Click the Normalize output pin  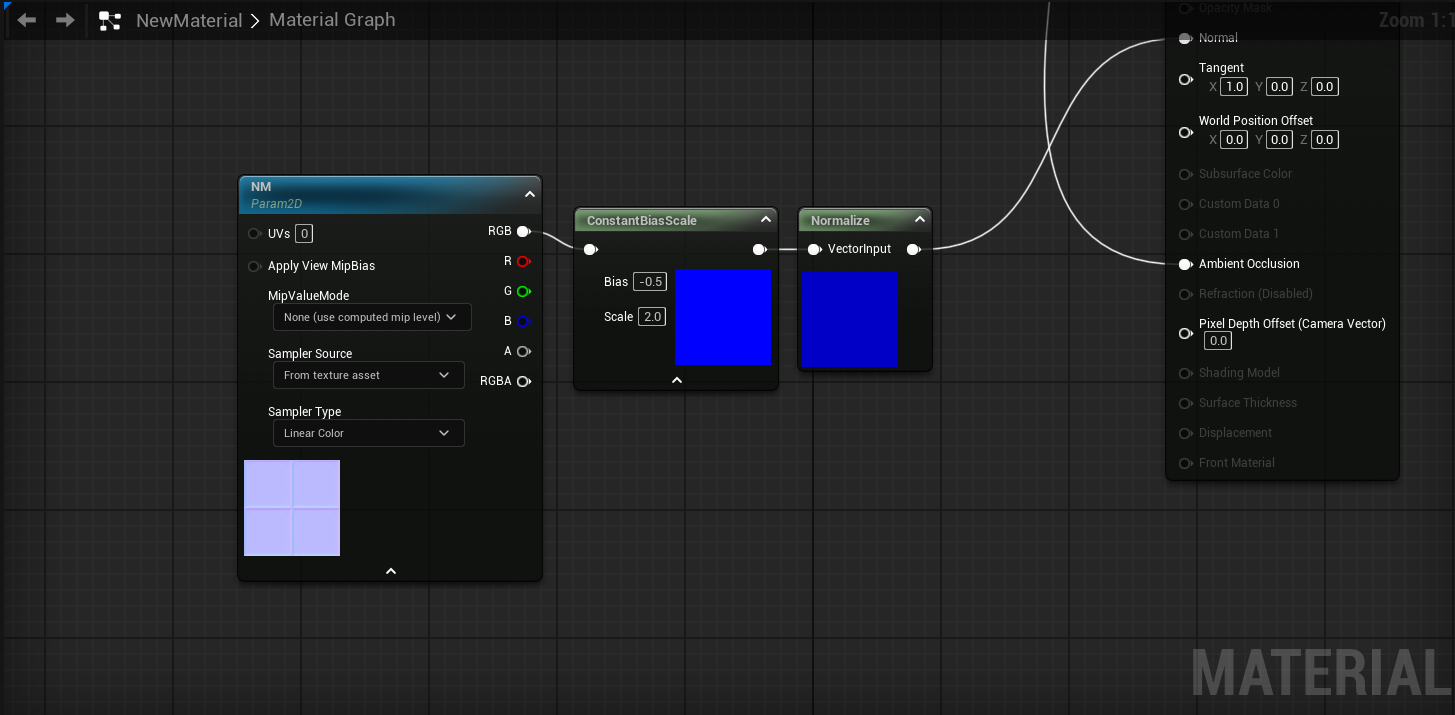tap(914, 249)
